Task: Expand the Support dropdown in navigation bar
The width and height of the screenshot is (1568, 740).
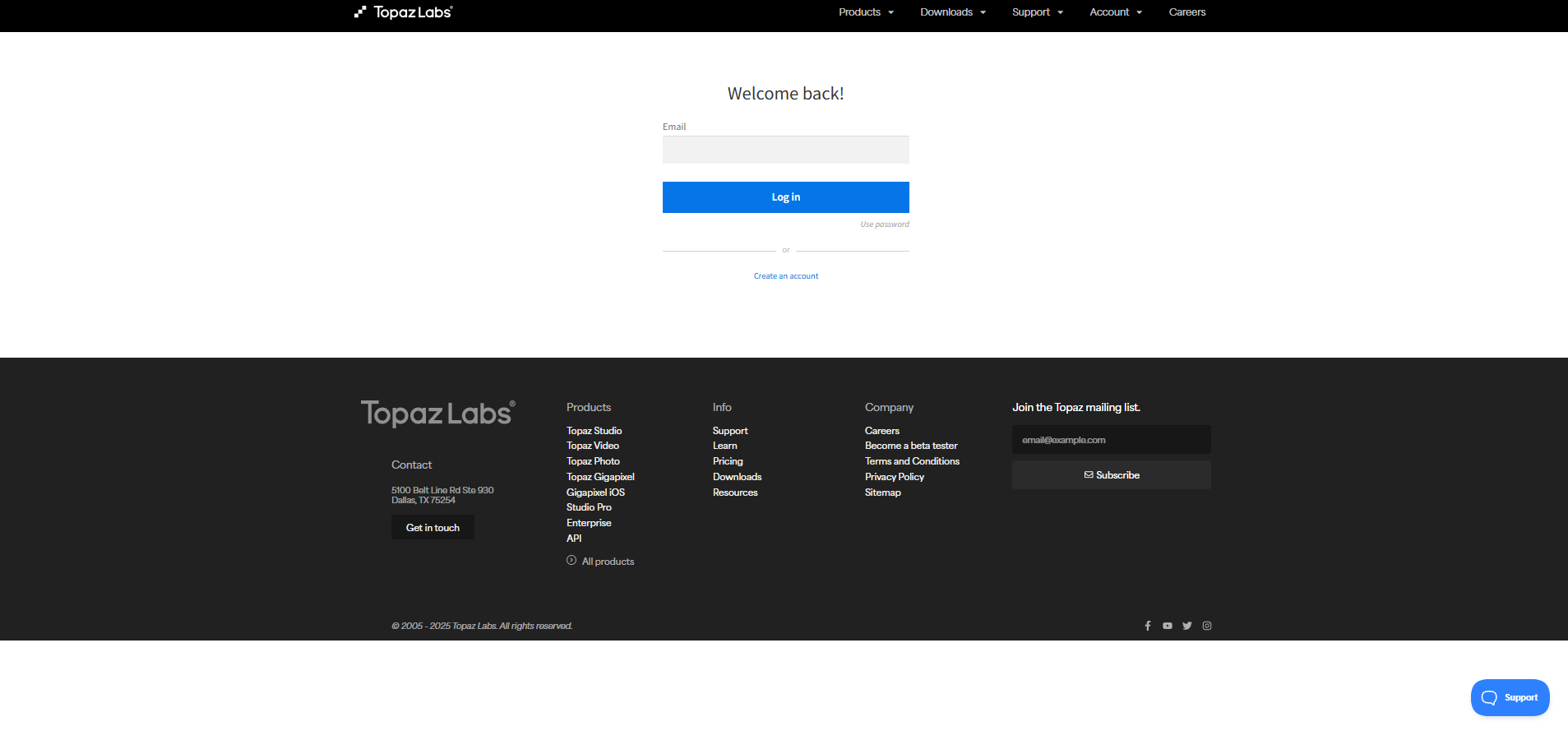Action: tap(1038, 12)
